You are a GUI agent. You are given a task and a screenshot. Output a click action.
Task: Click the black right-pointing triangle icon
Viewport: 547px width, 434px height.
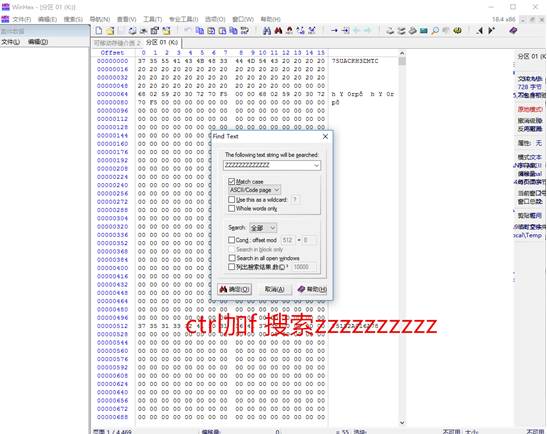coord(491,31)
